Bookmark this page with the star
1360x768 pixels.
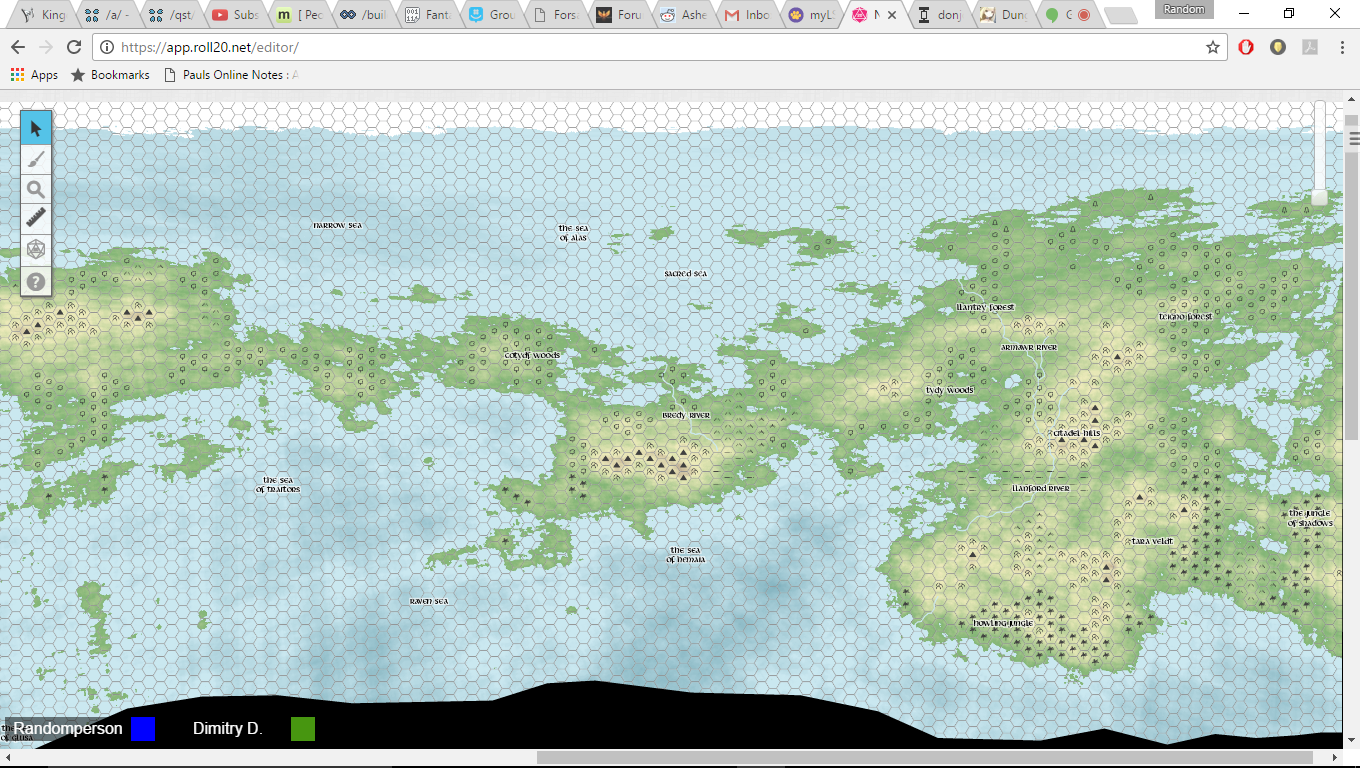click(x=1212, y=47)
